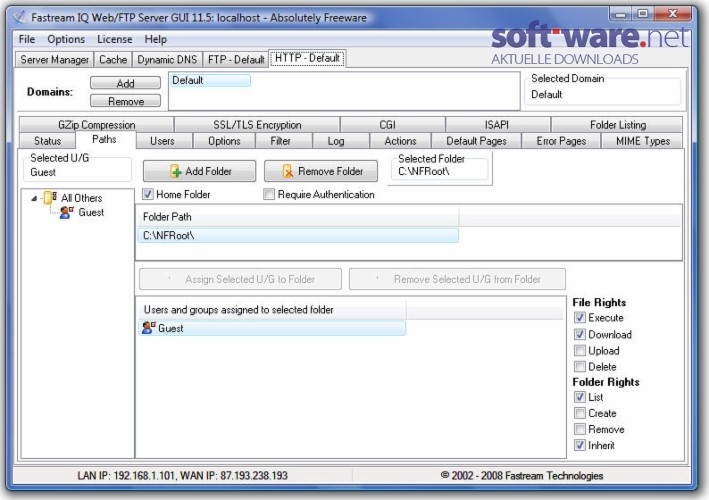Close the Fastream window
709x500 pixels.
673,14
